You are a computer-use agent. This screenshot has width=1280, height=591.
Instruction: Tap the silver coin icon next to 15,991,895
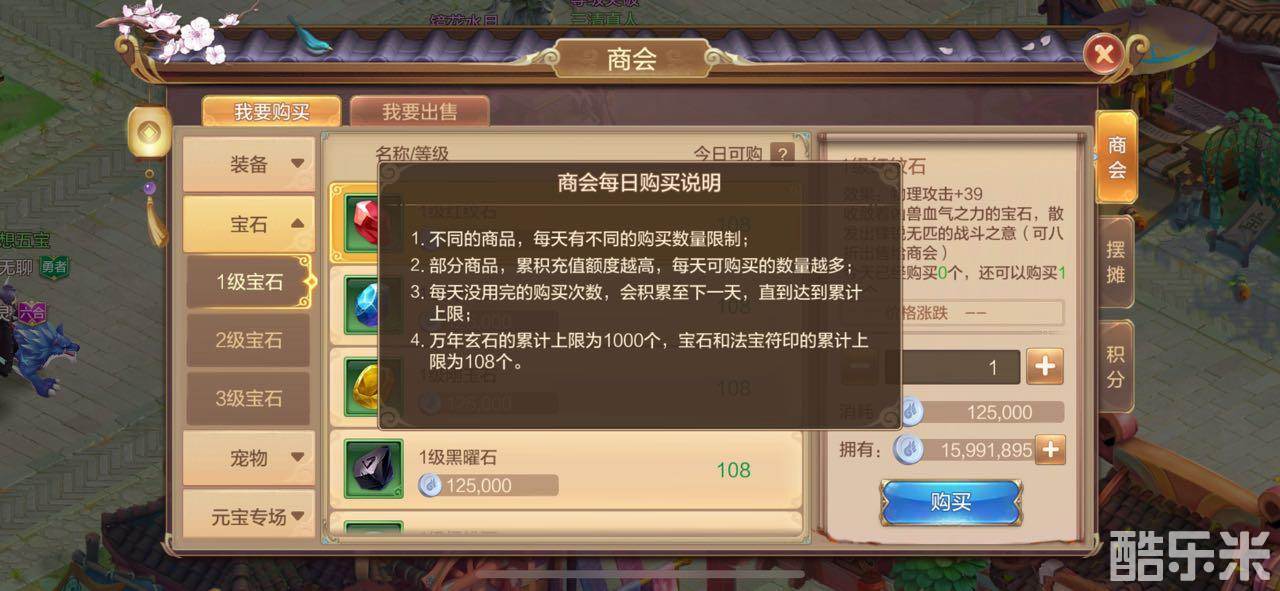pos(909,450)
